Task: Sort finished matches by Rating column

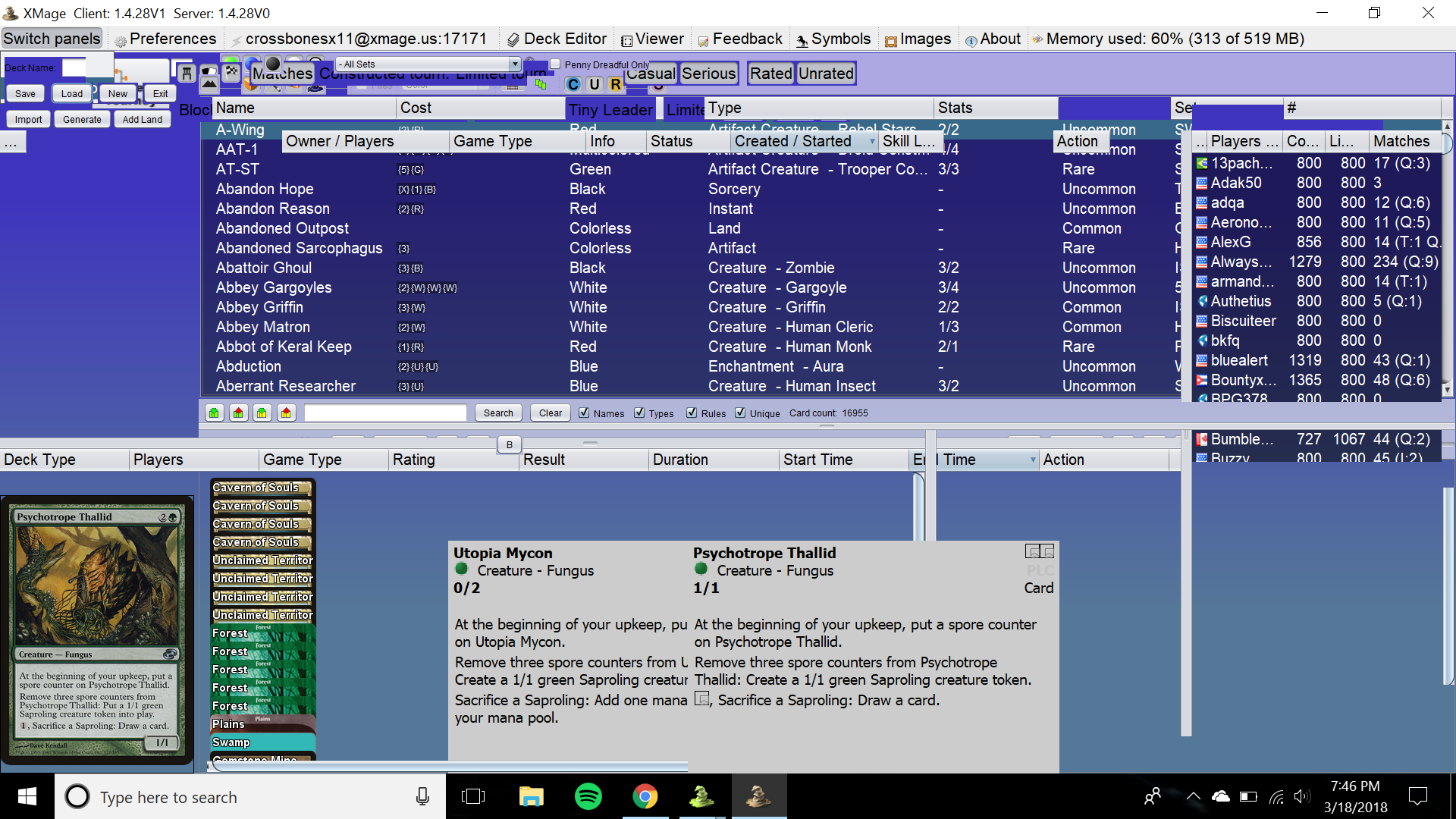Action: [453, 460]
